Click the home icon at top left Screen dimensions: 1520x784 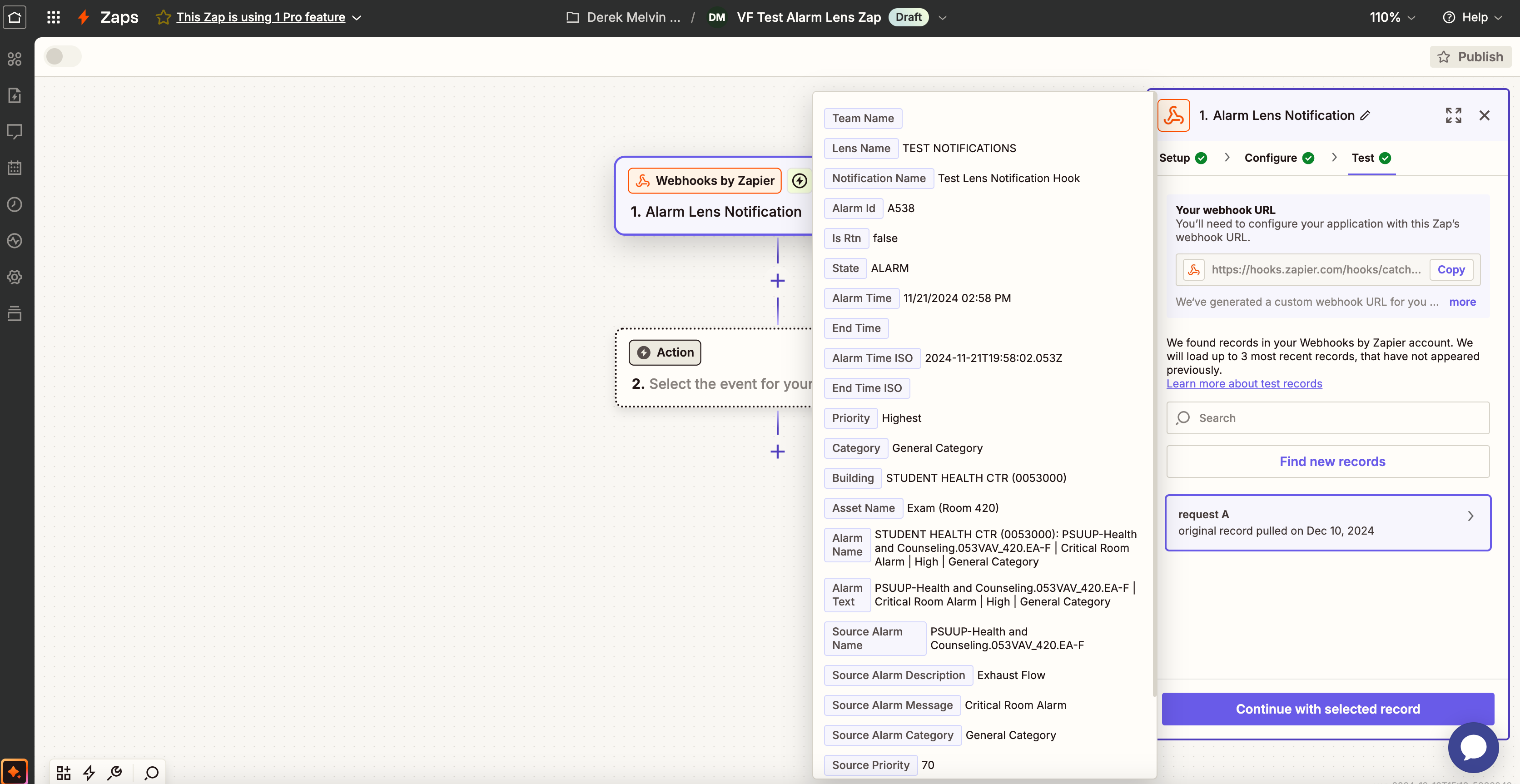(15, 17)
